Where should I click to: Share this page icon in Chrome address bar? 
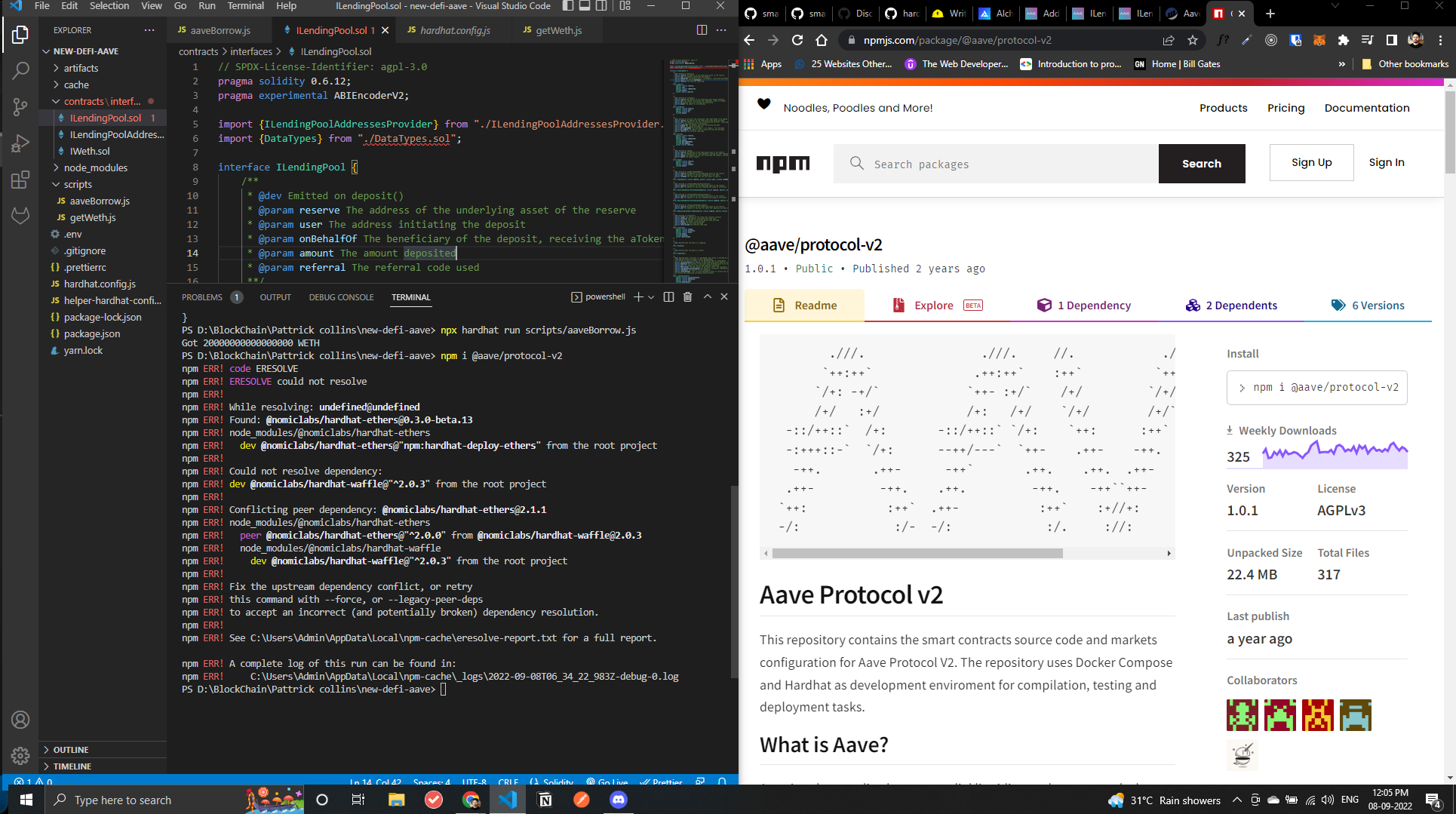tap(1169, 40)
